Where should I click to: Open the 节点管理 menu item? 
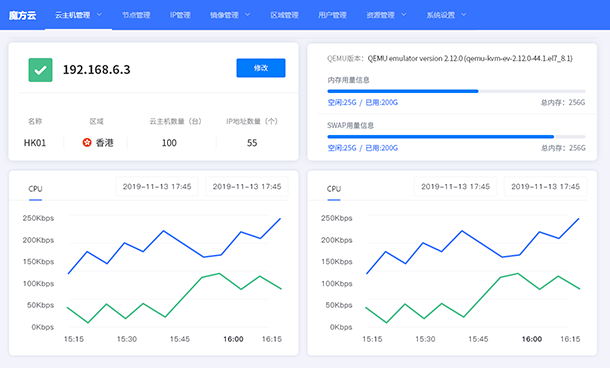(x=136, y=15)
